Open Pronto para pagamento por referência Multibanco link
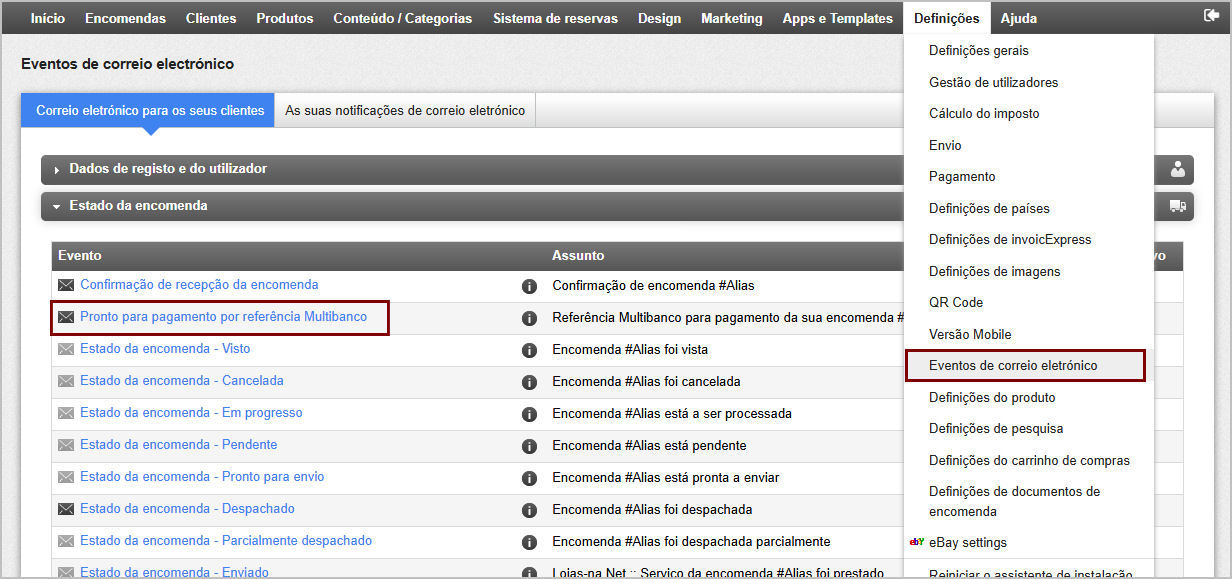This screenshot has width=1232, height=579. [x=223, y=317]
